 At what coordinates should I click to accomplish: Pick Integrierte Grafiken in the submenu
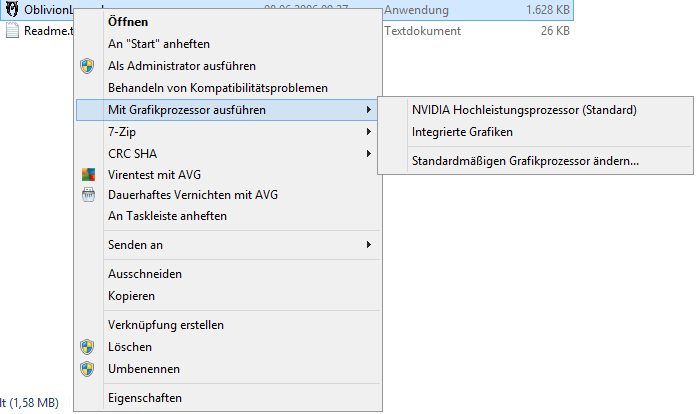click(x=535, y=132)
